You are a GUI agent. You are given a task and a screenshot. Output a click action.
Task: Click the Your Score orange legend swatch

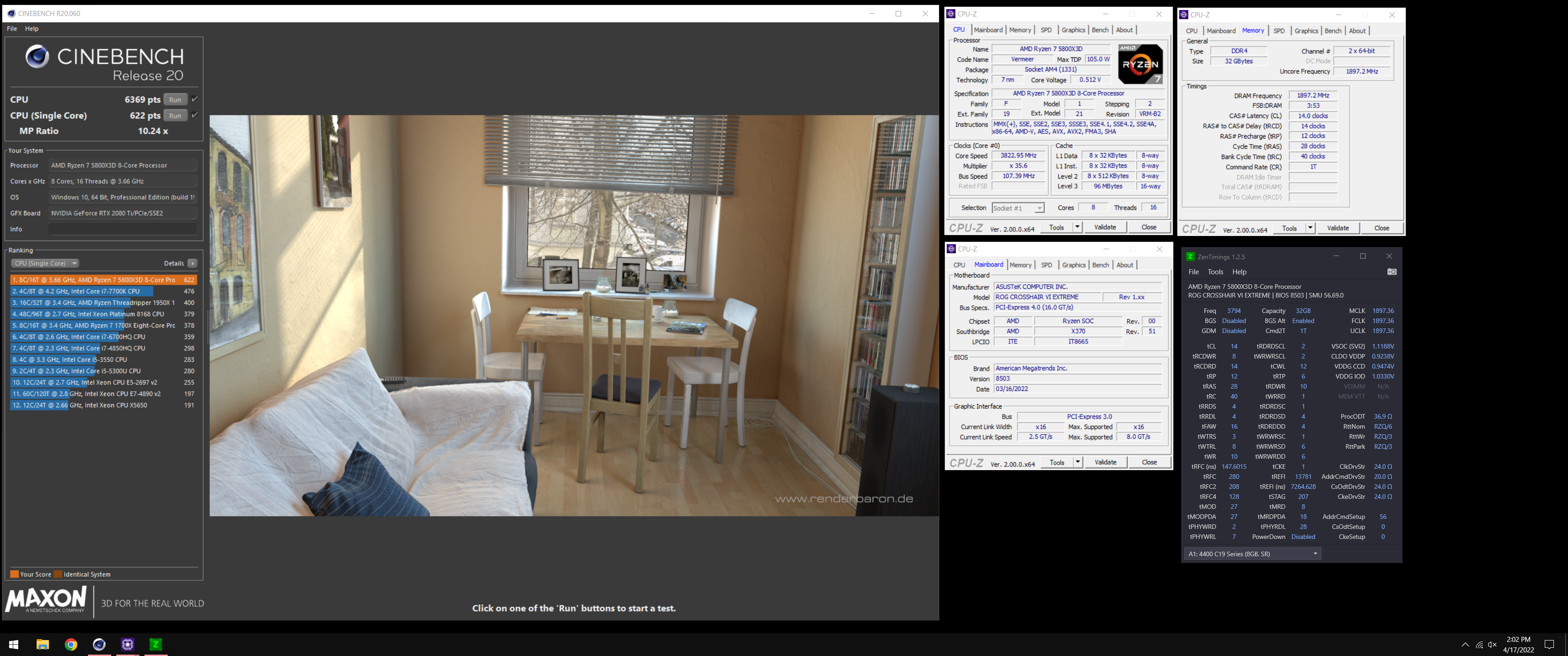[15, 574]
